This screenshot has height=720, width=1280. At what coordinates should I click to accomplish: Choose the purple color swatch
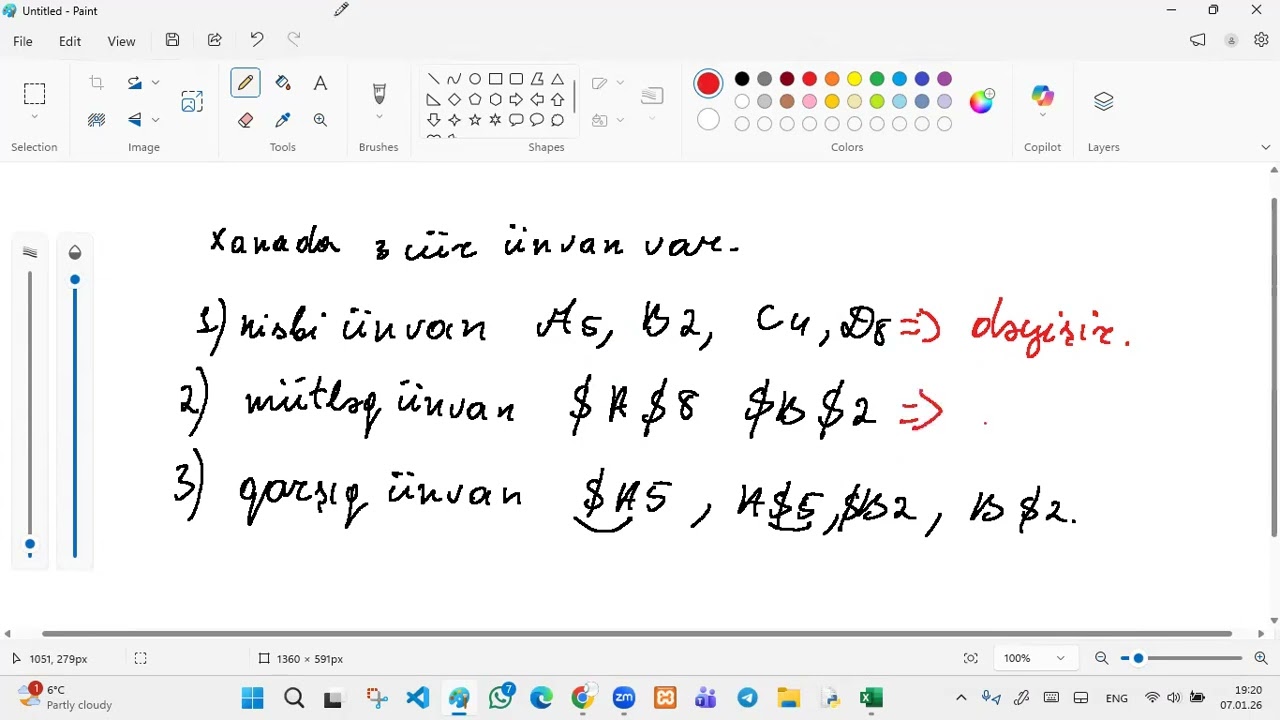pyautogui.click(x=944, y=79)
